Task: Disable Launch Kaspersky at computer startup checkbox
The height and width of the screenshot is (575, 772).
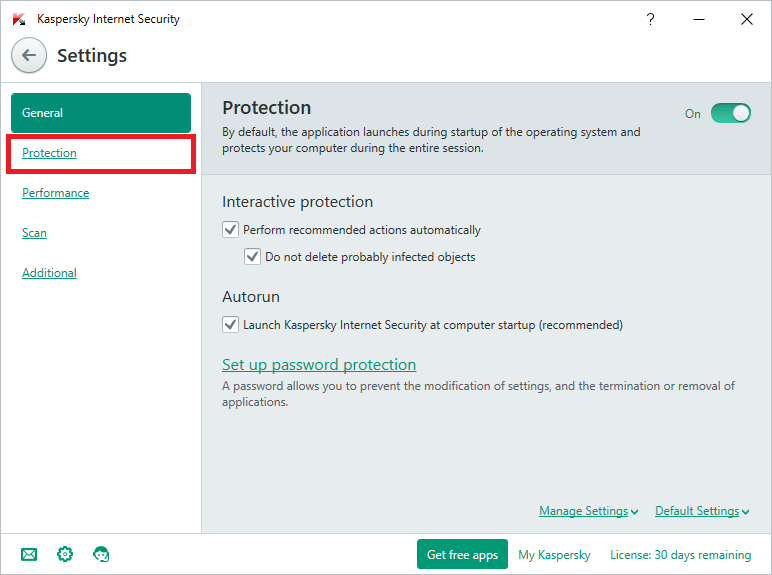Action: [x=231, y=325]
